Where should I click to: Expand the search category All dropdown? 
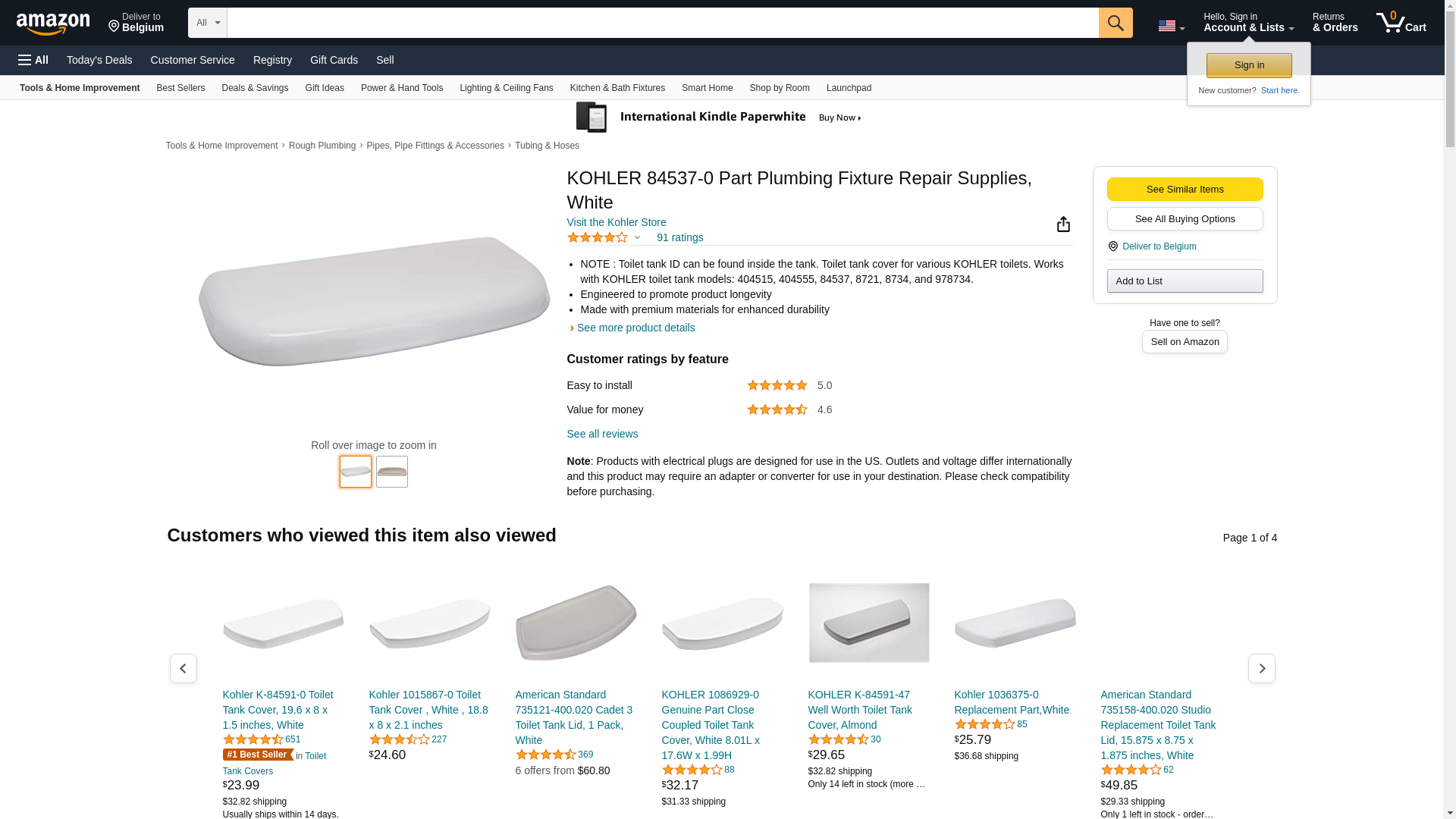click(x=207, y=23)
